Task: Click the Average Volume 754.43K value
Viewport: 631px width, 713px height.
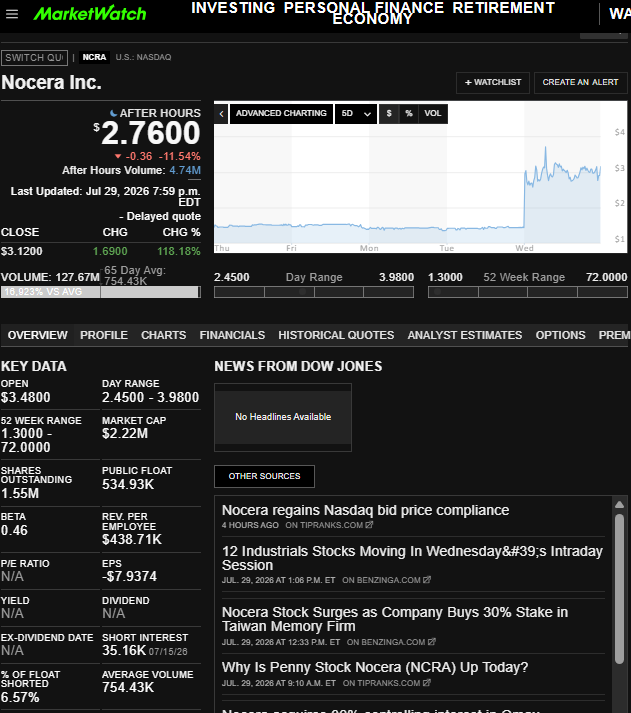Action: [x=128, y=687]
